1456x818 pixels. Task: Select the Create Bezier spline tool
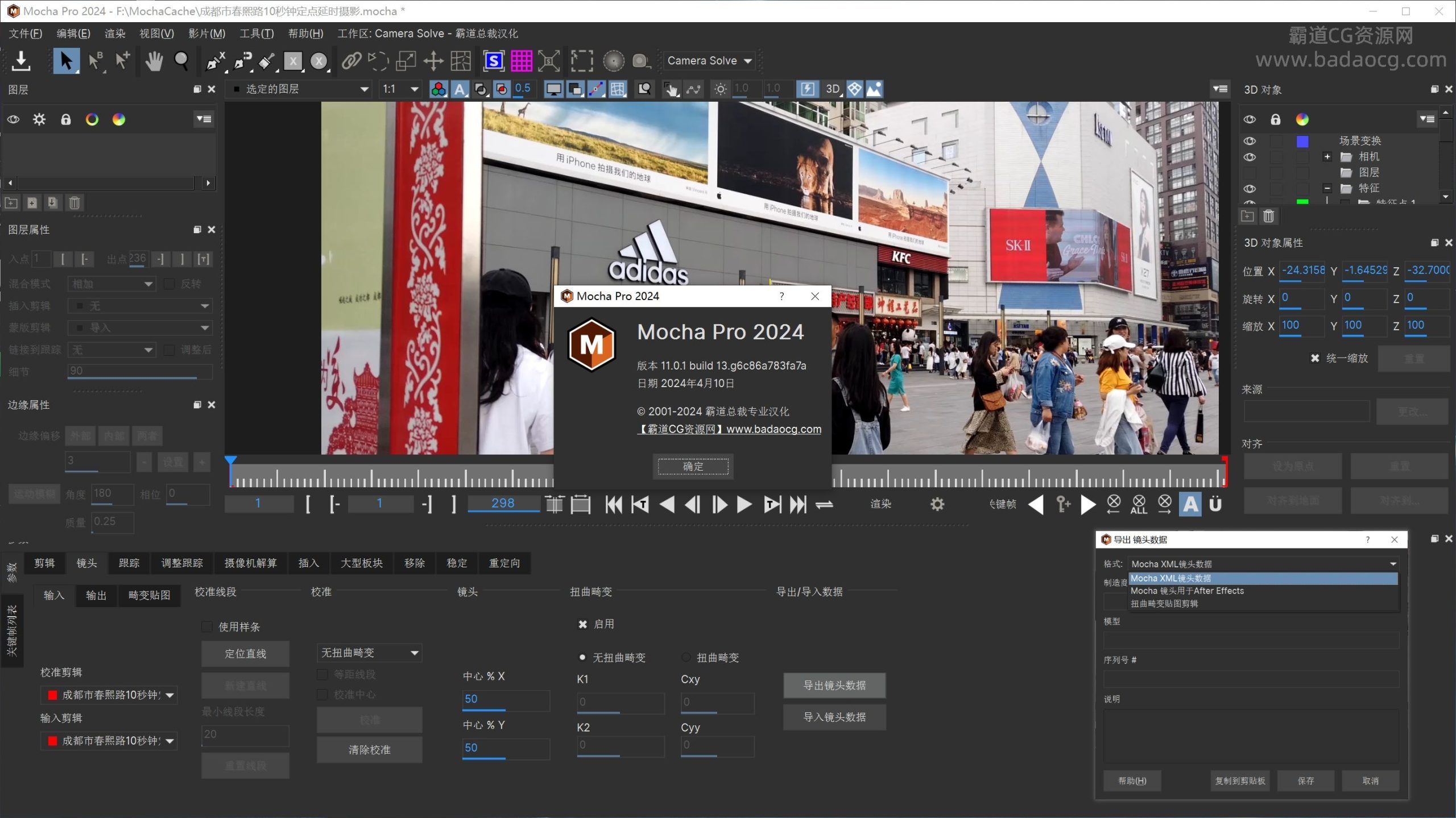pyautogui.click(x=243, y=61)
